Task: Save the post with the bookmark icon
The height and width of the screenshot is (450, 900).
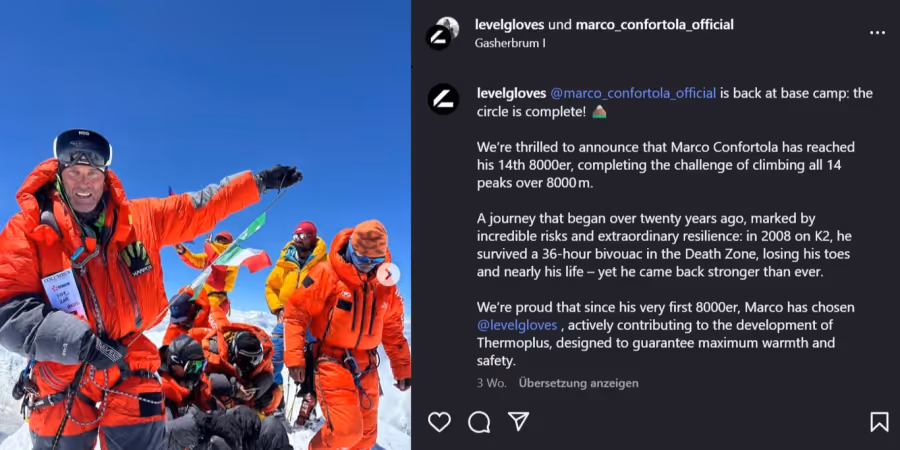Action: 879,422
